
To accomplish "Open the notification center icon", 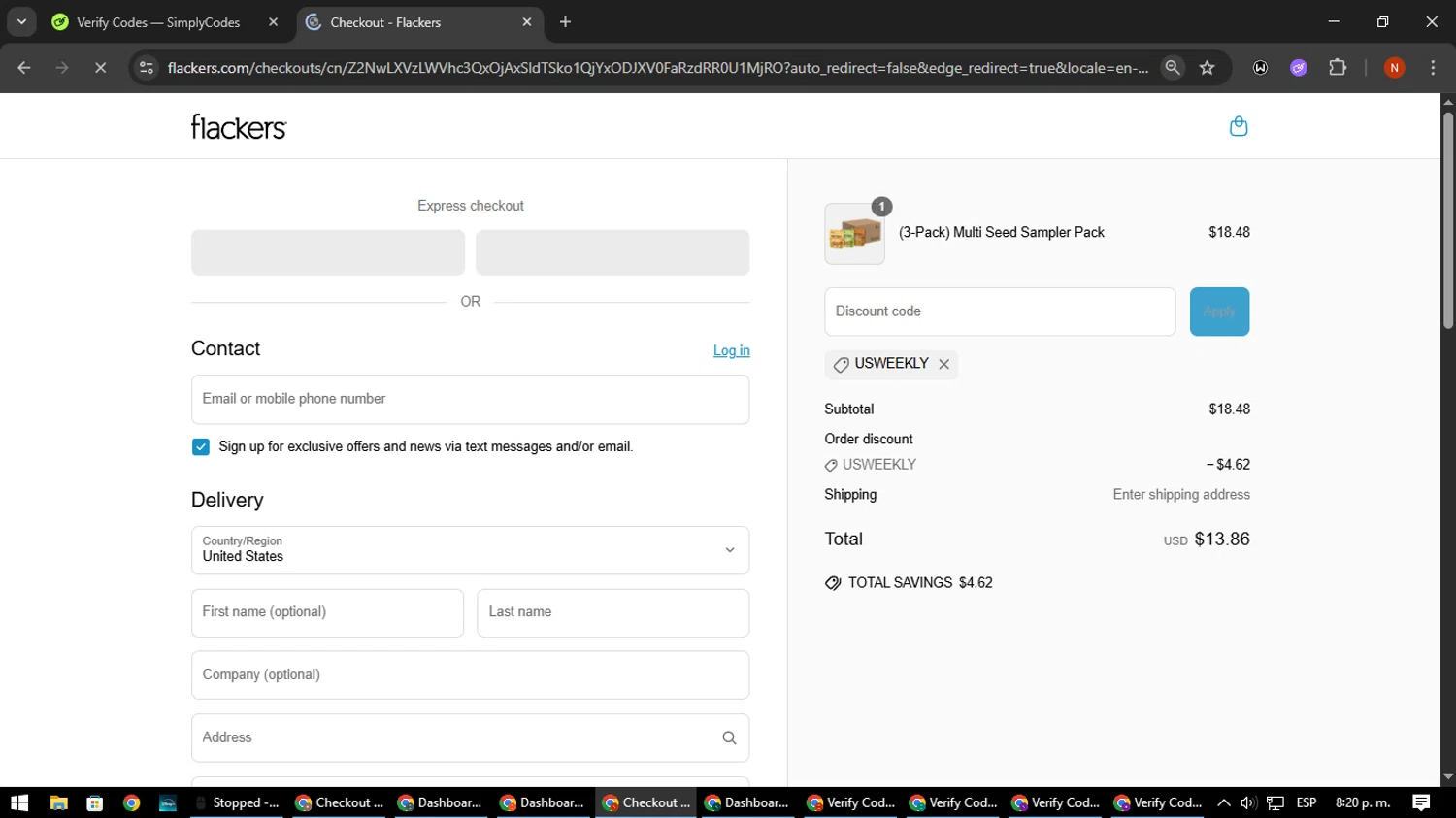I will click(x=1421, y=802).
